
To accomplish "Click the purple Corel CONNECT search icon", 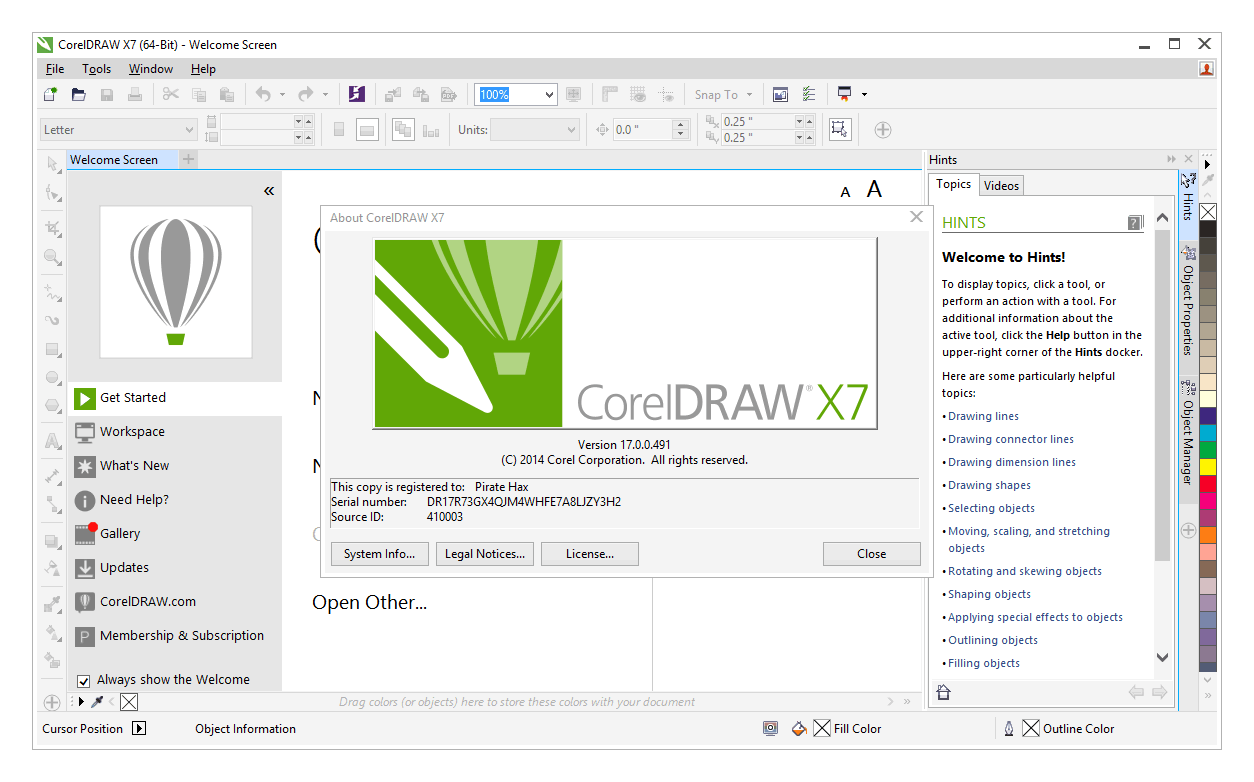I will tap(357, 94).
